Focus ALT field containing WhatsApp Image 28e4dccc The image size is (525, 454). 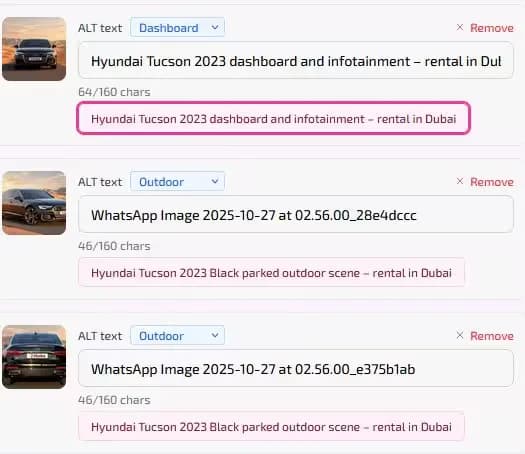(296, 215)
